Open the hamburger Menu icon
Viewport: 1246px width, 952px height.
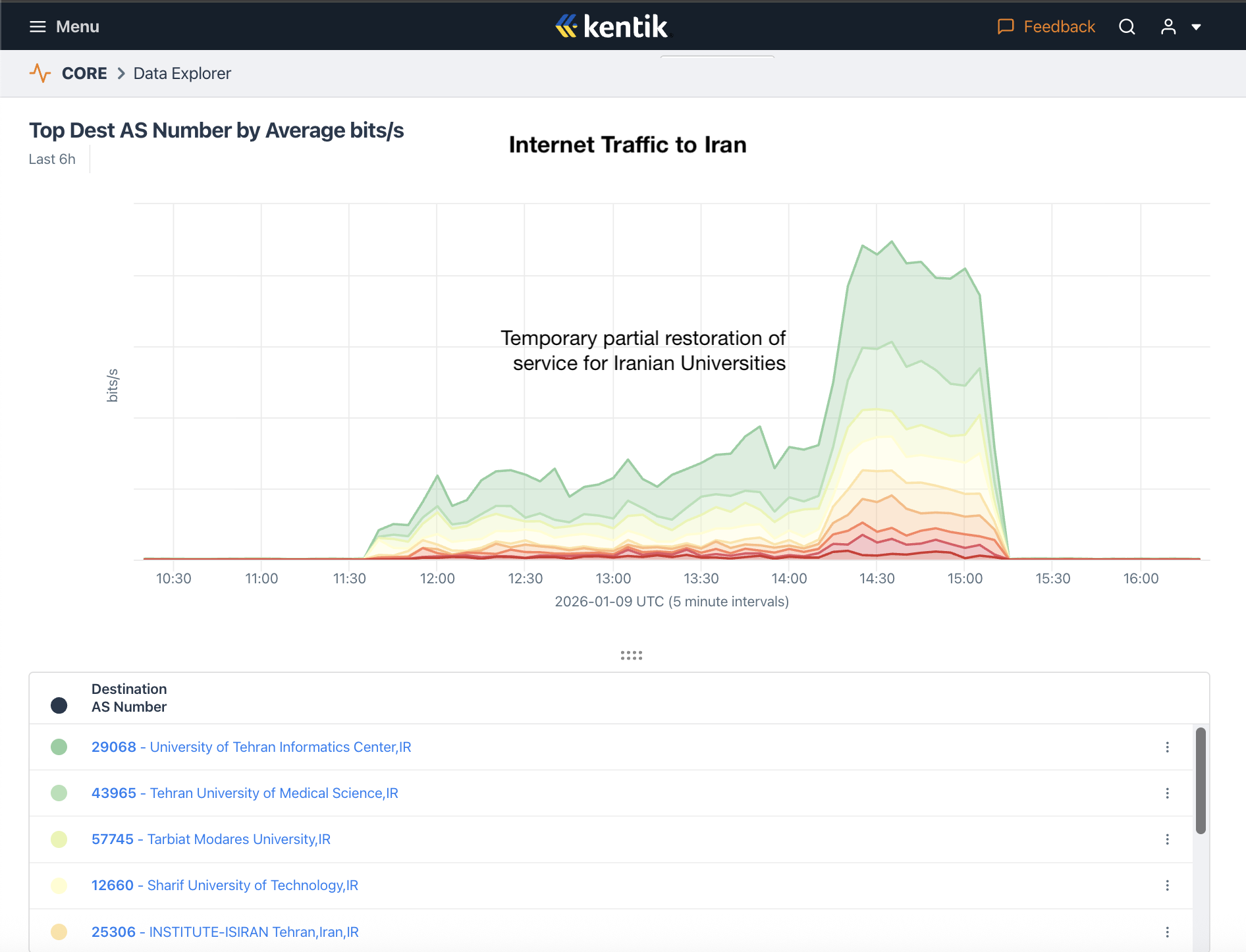[38, 26]
